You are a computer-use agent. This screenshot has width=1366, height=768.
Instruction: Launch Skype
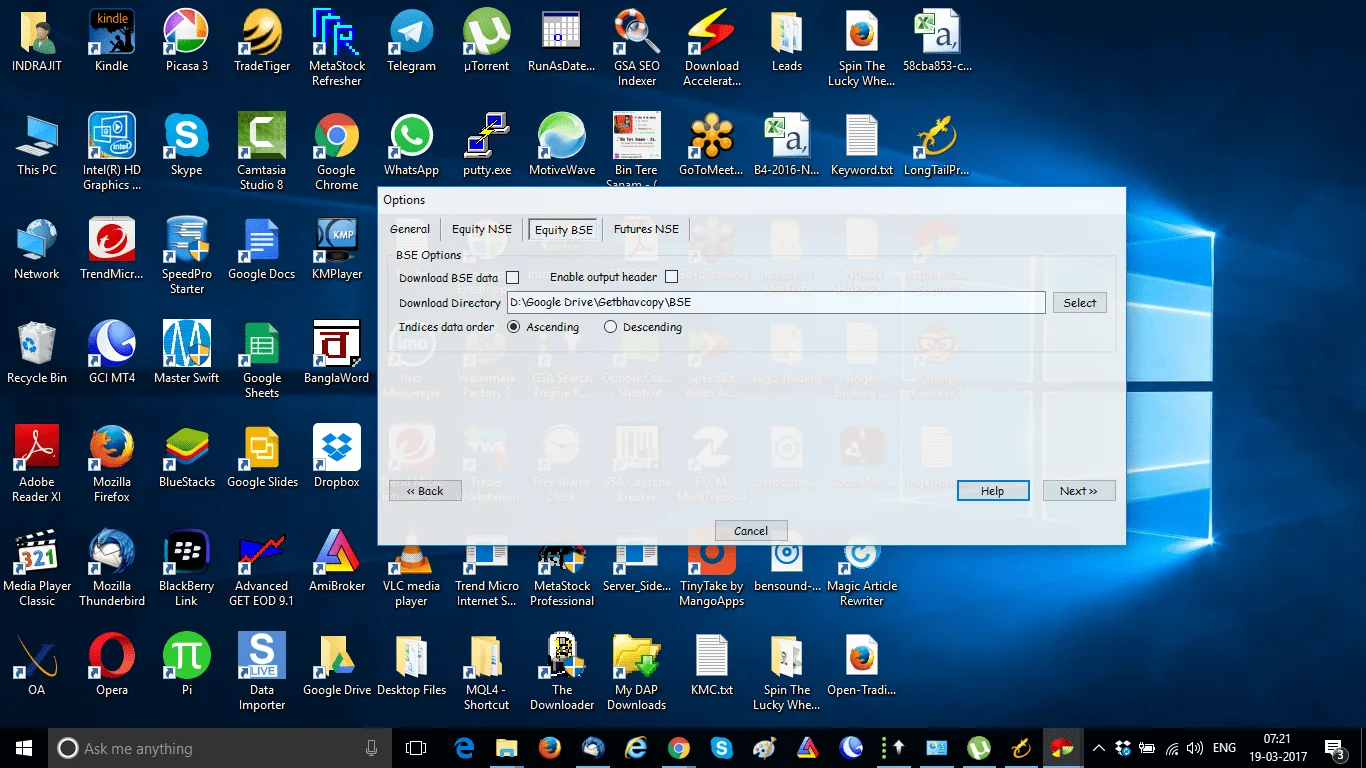coord(186,140)
